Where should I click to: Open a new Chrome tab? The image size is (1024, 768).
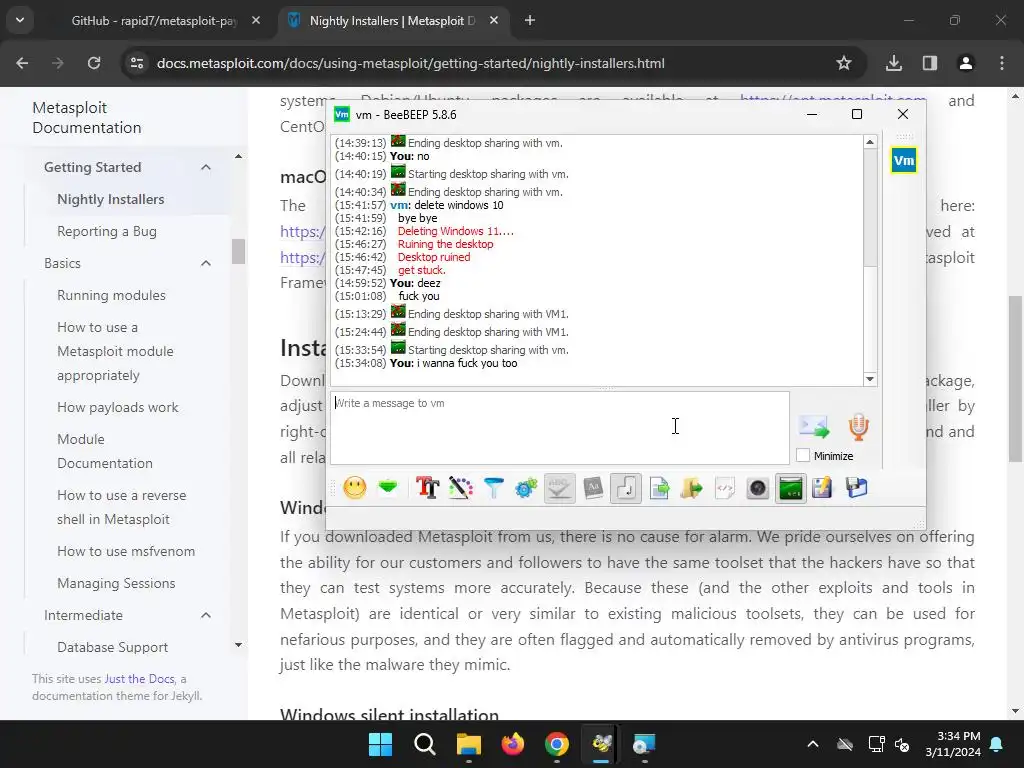(530, 21)
